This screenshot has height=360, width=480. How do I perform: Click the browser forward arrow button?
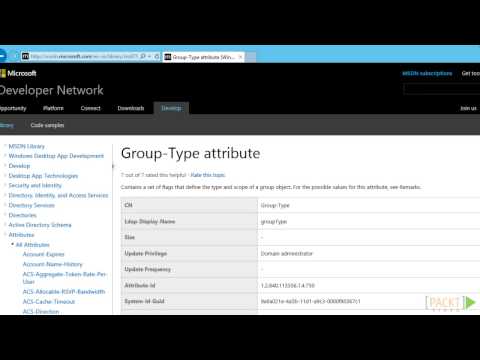click(x=14, y=56)
